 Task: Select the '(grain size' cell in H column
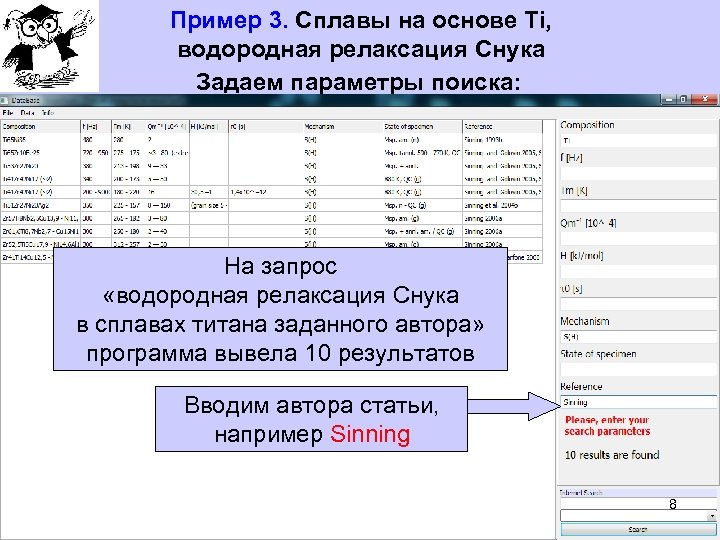coord(209,205)
